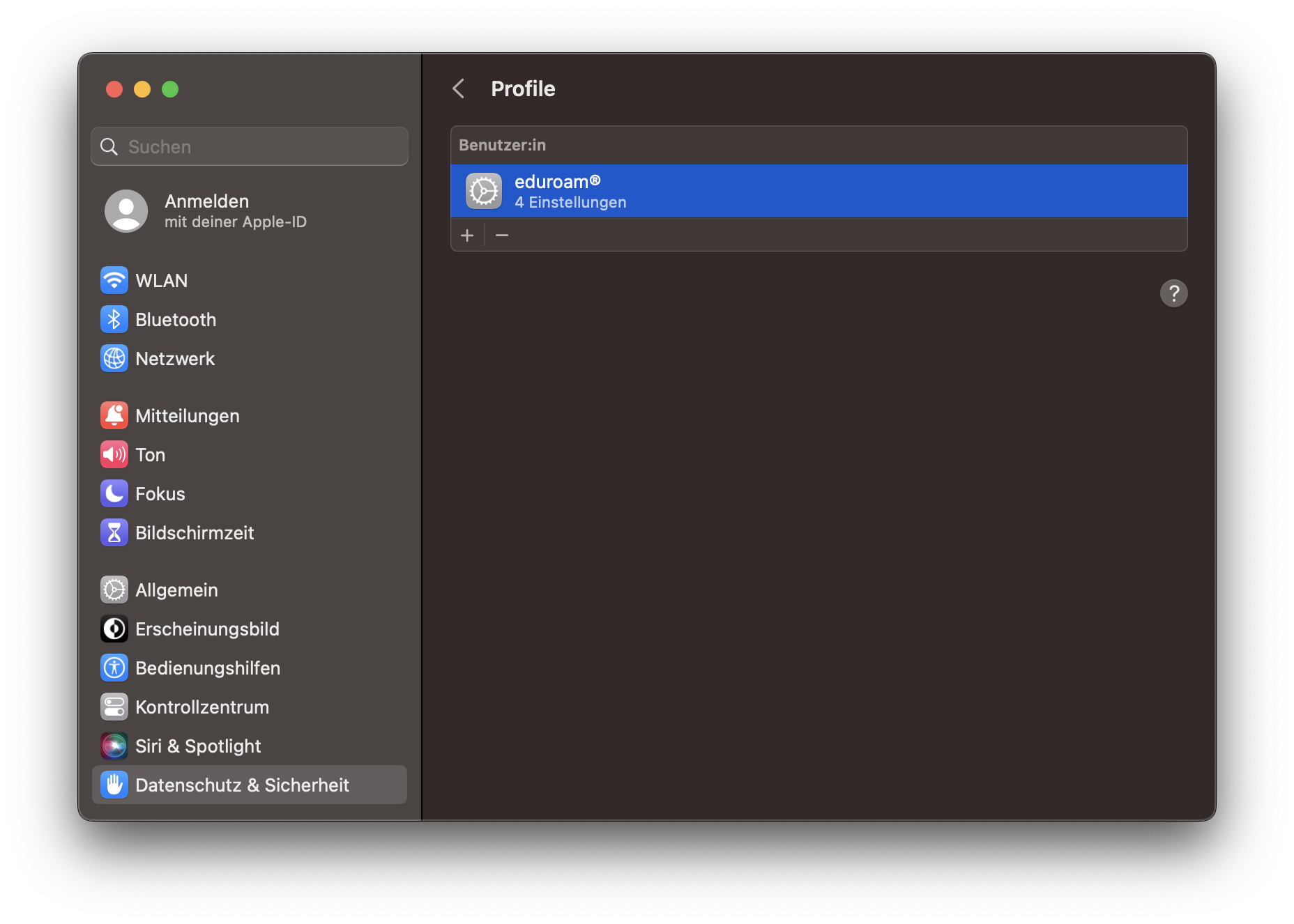Open Bedienungshilfen in the sidebar
Image resolution: width=1294 pixels, height=924 pixels.
click(207, 668)
